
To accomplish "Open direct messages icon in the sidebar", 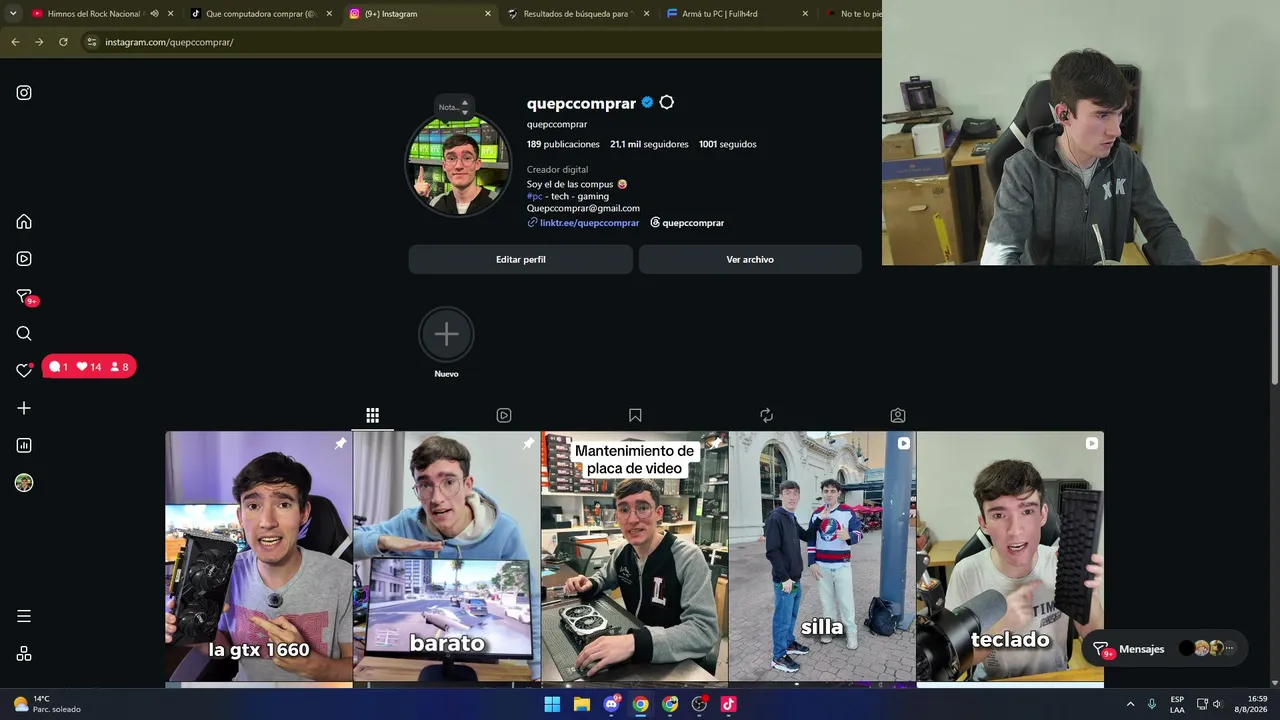I will tap(25, 297).
